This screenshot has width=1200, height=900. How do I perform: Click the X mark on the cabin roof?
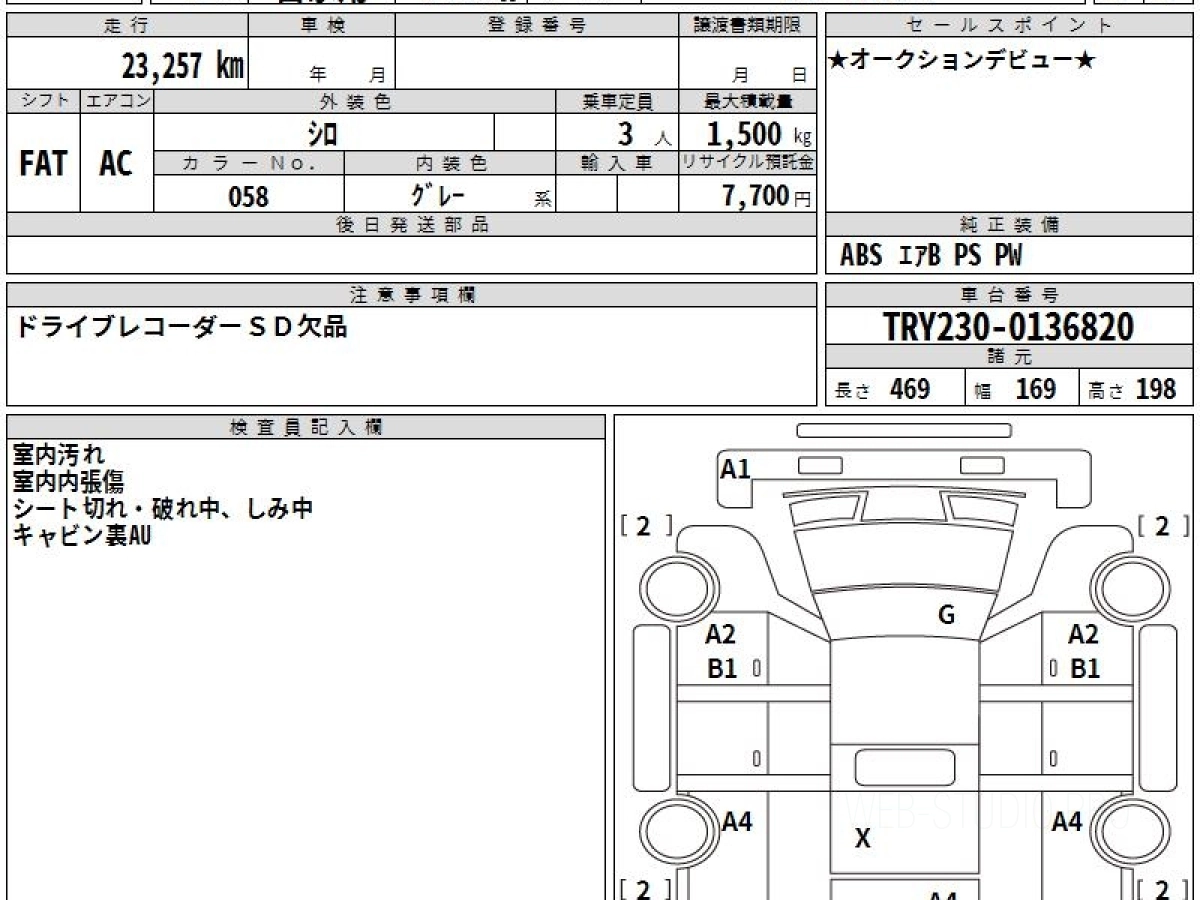coord(862,839)
